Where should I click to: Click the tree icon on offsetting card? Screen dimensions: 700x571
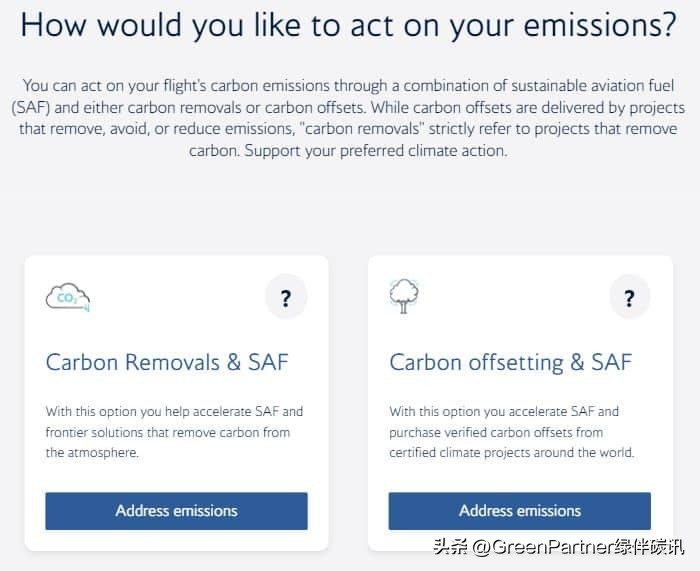coord(404,296)
